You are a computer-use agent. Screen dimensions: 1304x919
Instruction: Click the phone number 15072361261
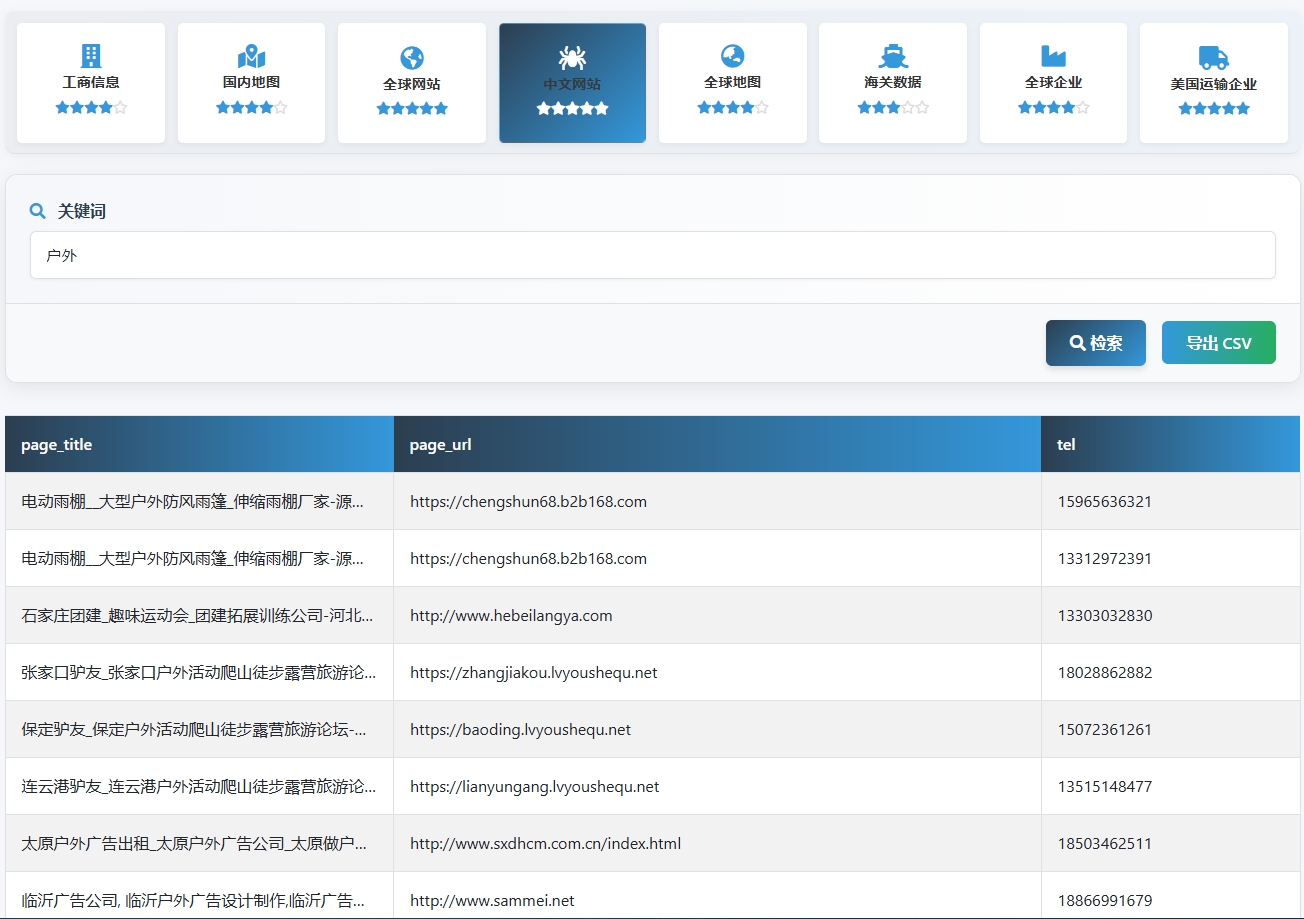click(x=1105, y=729)
